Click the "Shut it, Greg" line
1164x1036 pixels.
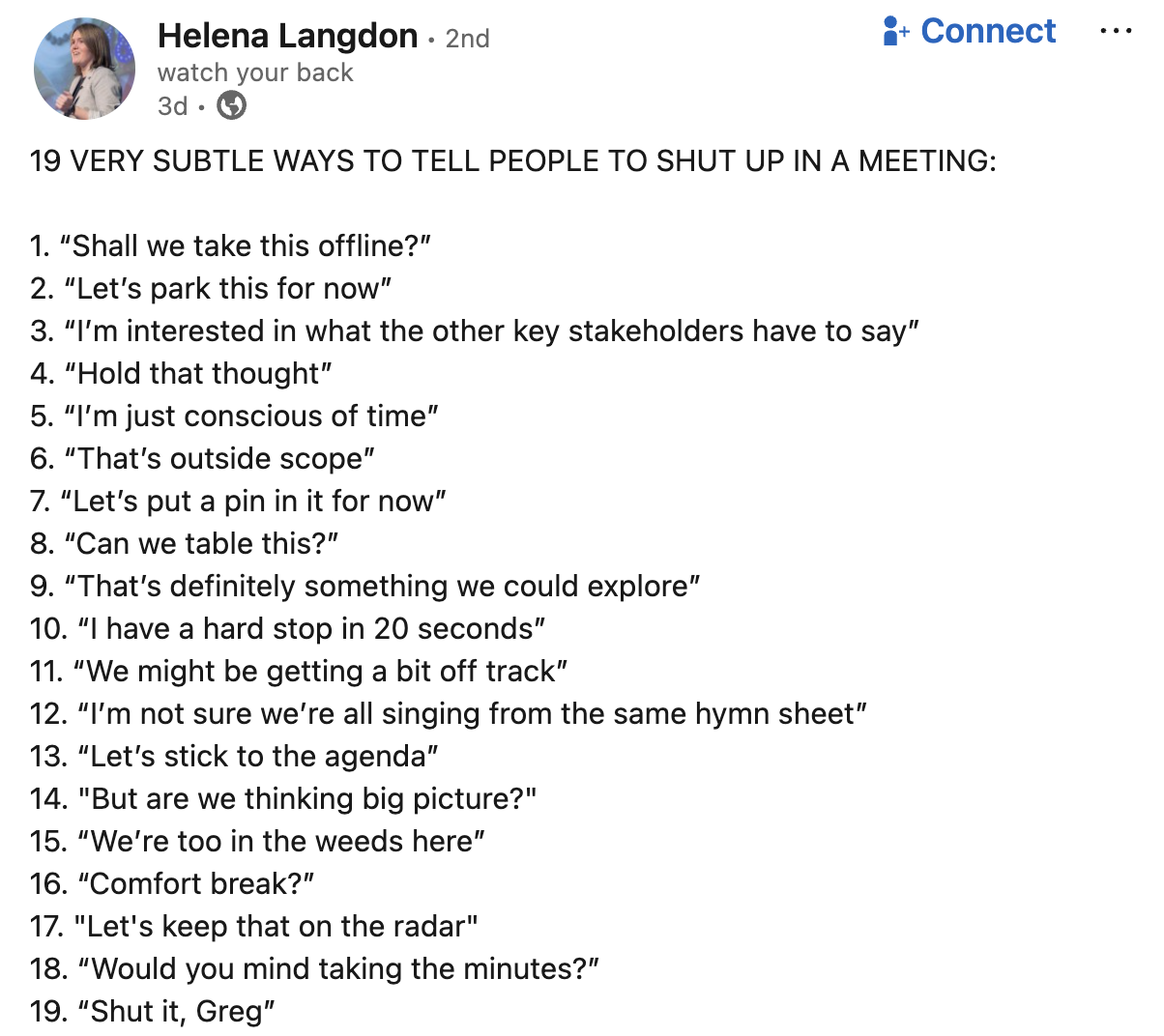[154, 1011]
